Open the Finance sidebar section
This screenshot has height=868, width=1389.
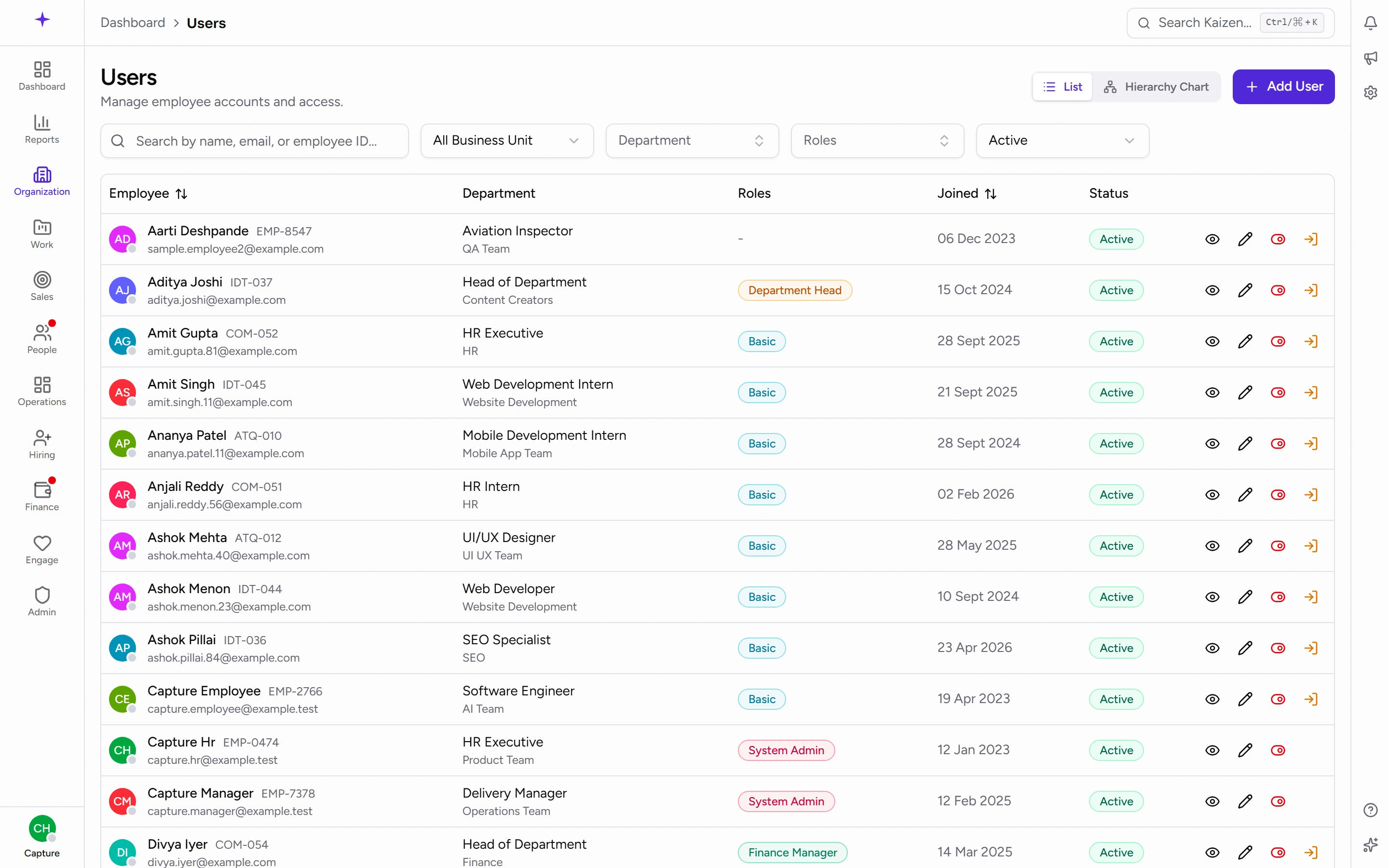42,497
